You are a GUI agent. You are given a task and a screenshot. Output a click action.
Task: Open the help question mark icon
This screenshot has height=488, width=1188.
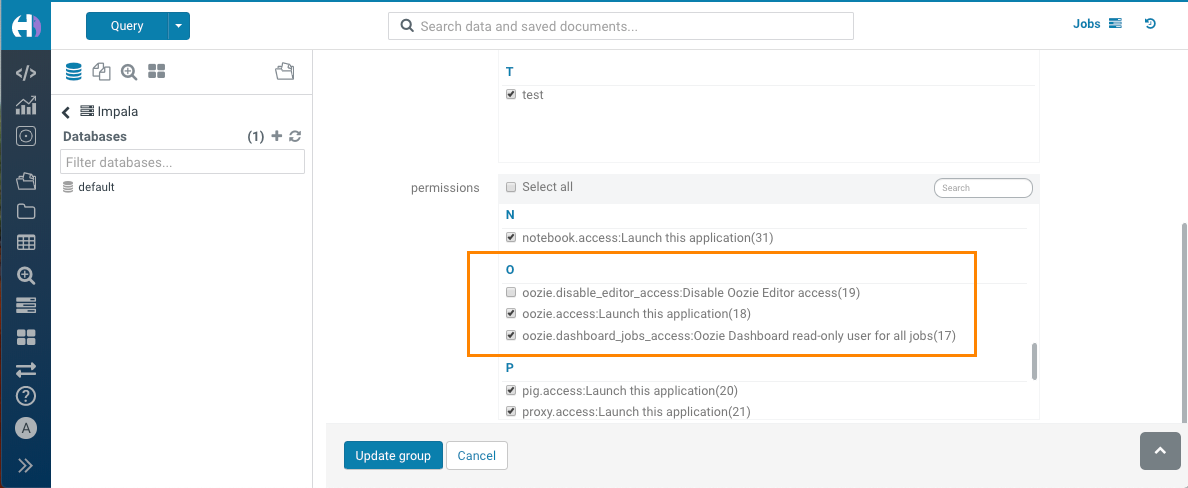click(26, 396)
